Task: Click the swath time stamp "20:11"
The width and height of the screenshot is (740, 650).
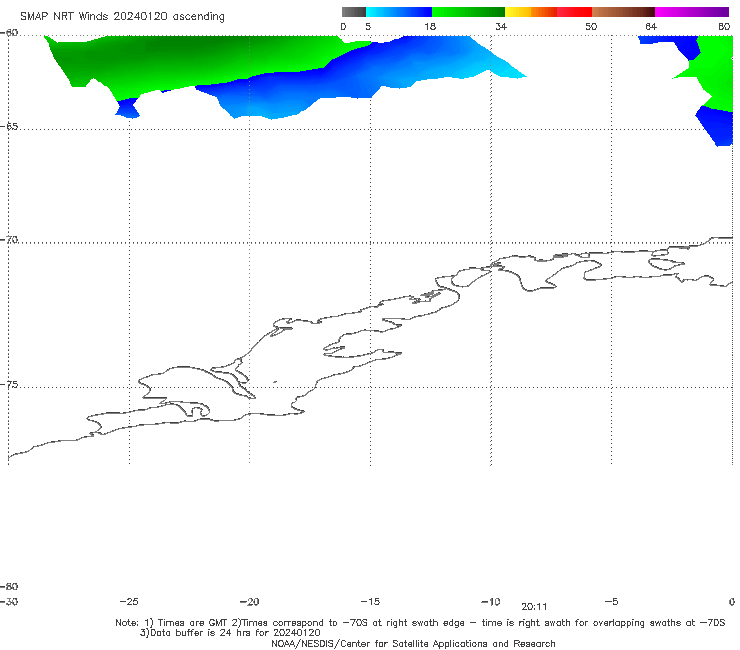Action: [534, 607]
